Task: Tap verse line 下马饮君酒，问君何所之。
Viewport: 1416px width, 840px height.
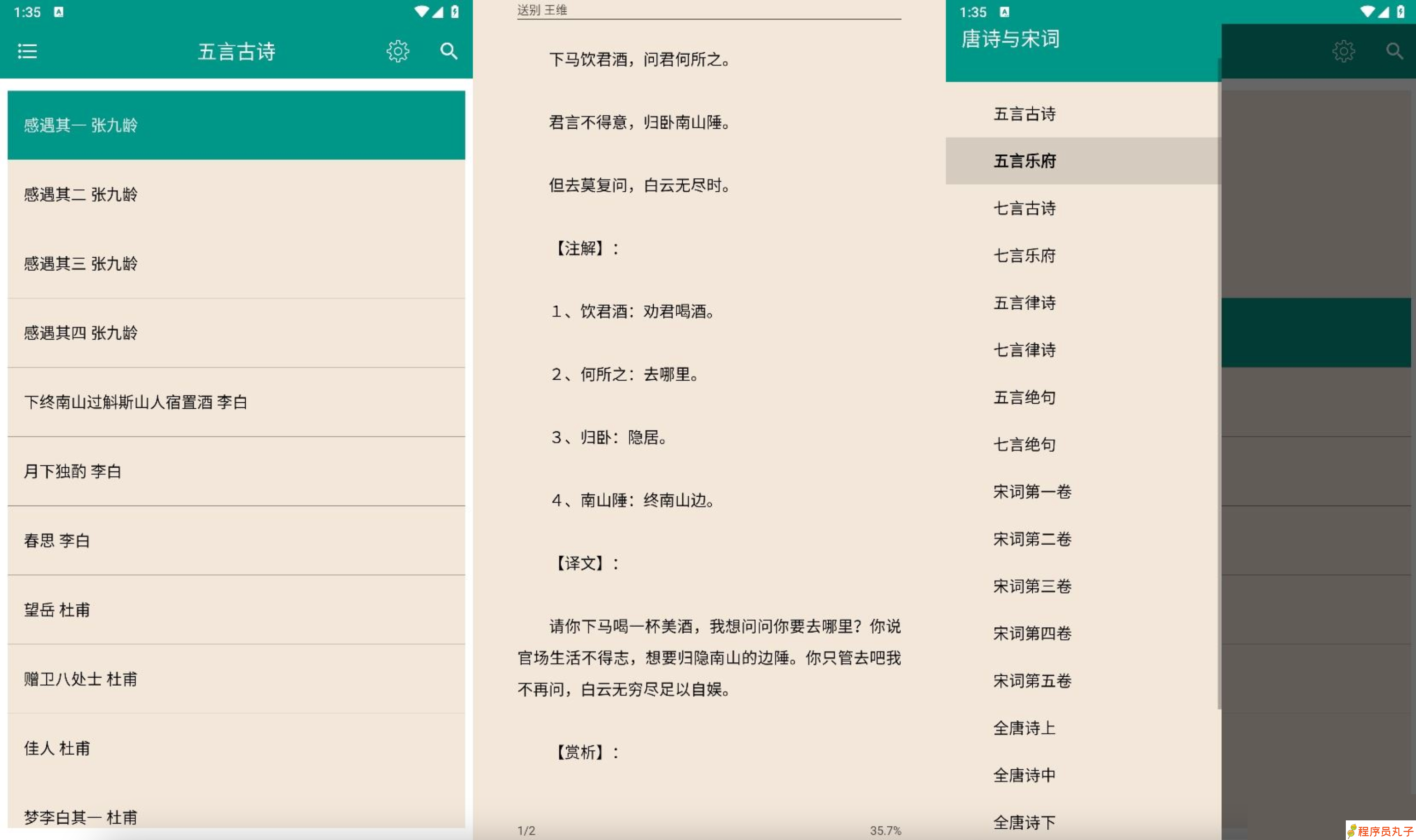Action: click(x=640, y=59)
